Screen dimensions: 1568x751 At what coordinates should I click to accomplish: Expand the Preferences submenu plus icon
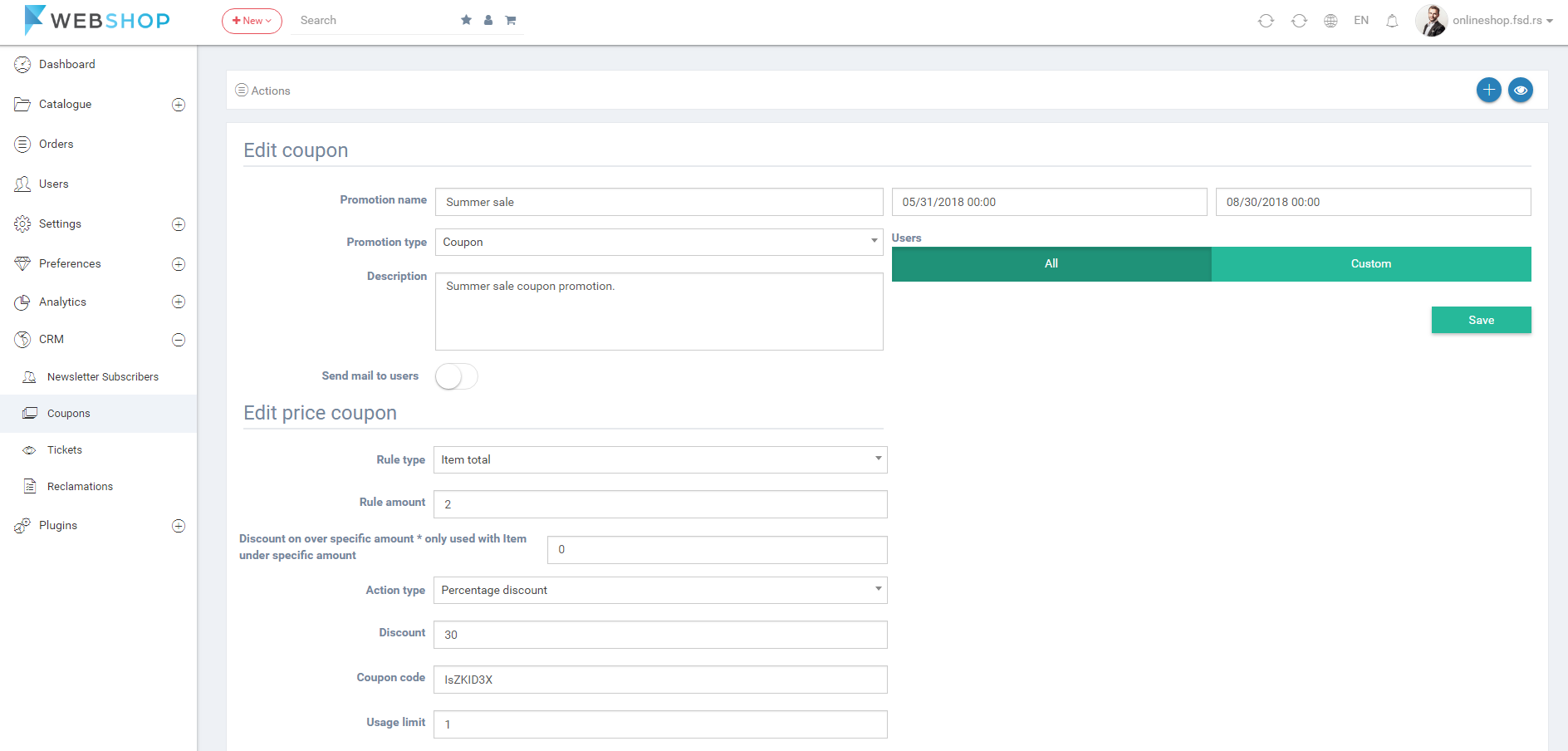pos(179,264)
